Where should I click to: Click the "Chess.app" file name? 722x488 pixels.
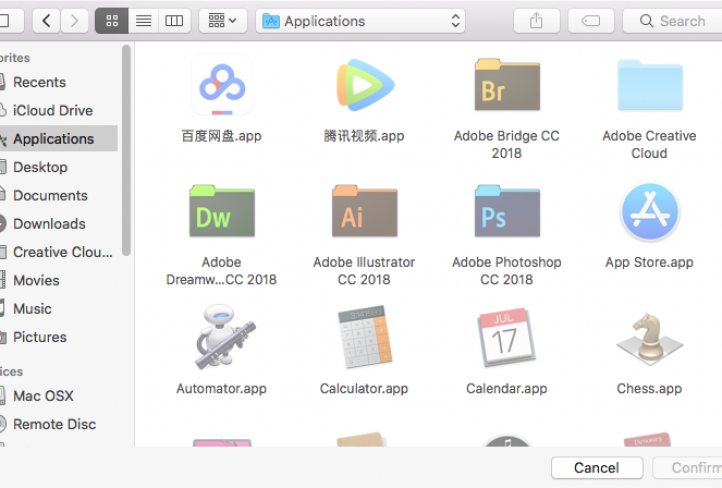click(x=650, y=389)
